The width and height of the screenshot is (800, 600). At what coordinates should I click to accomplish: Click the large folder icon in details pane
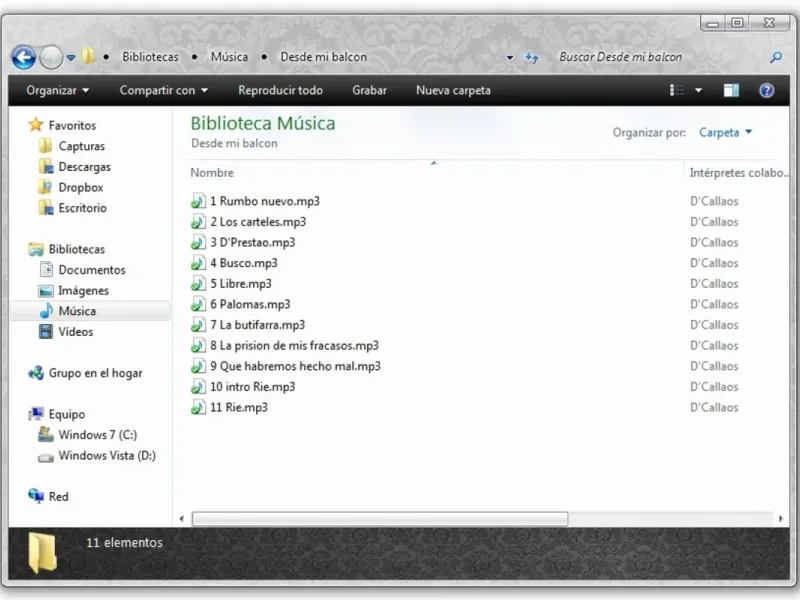point(42,553)
